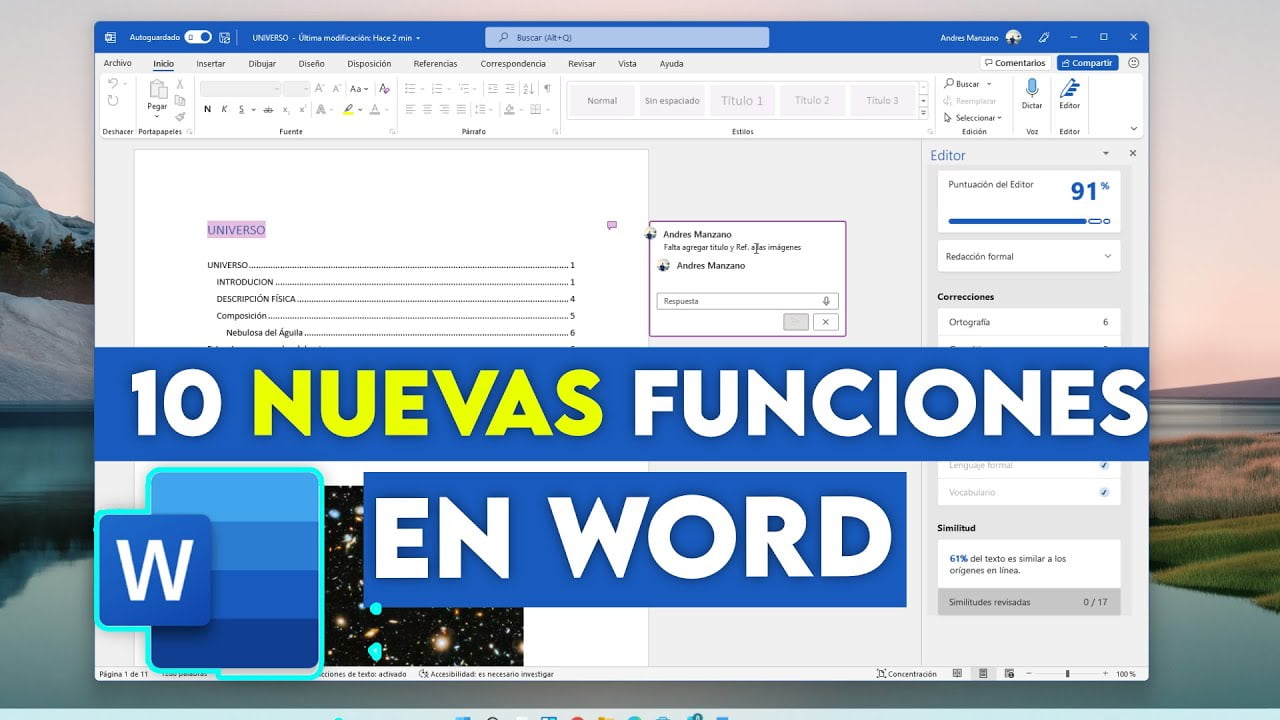Click the Copy icon
Image resolution: width=1280 pixels, height=720 pixels.
[180, 101]
